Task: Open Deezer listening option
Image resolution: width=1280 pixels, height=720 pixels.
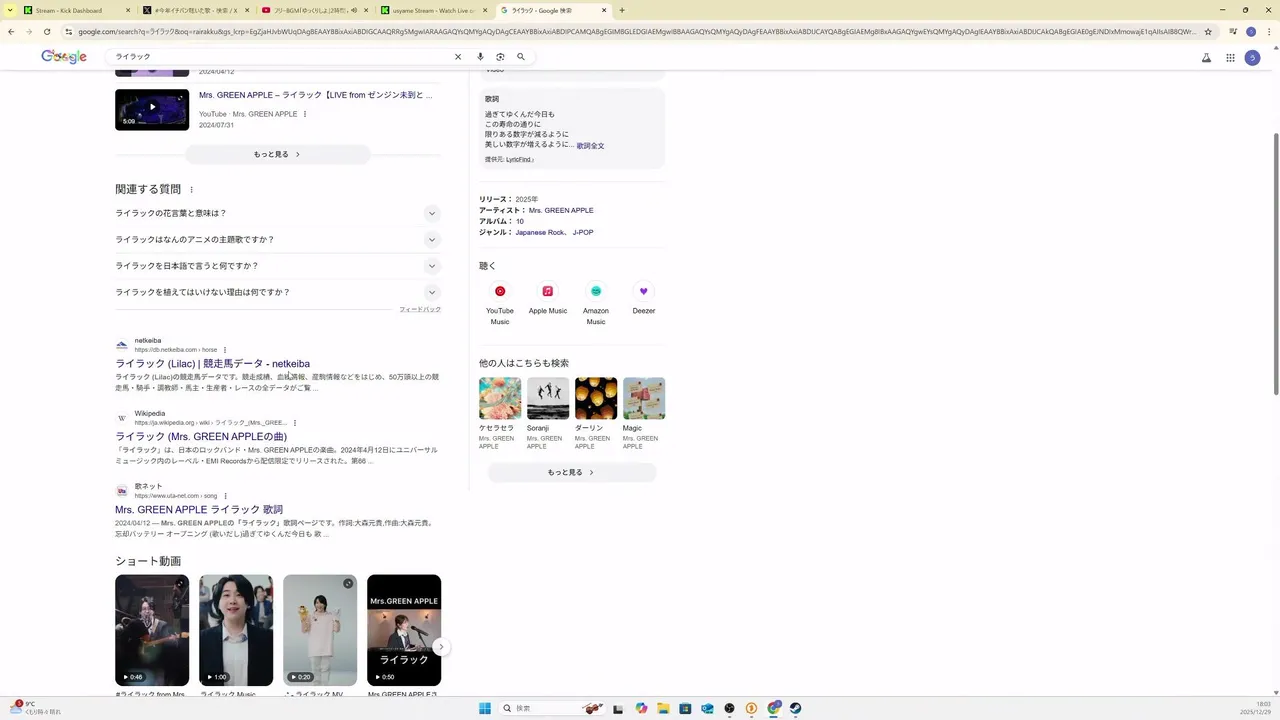Action: 644,299
